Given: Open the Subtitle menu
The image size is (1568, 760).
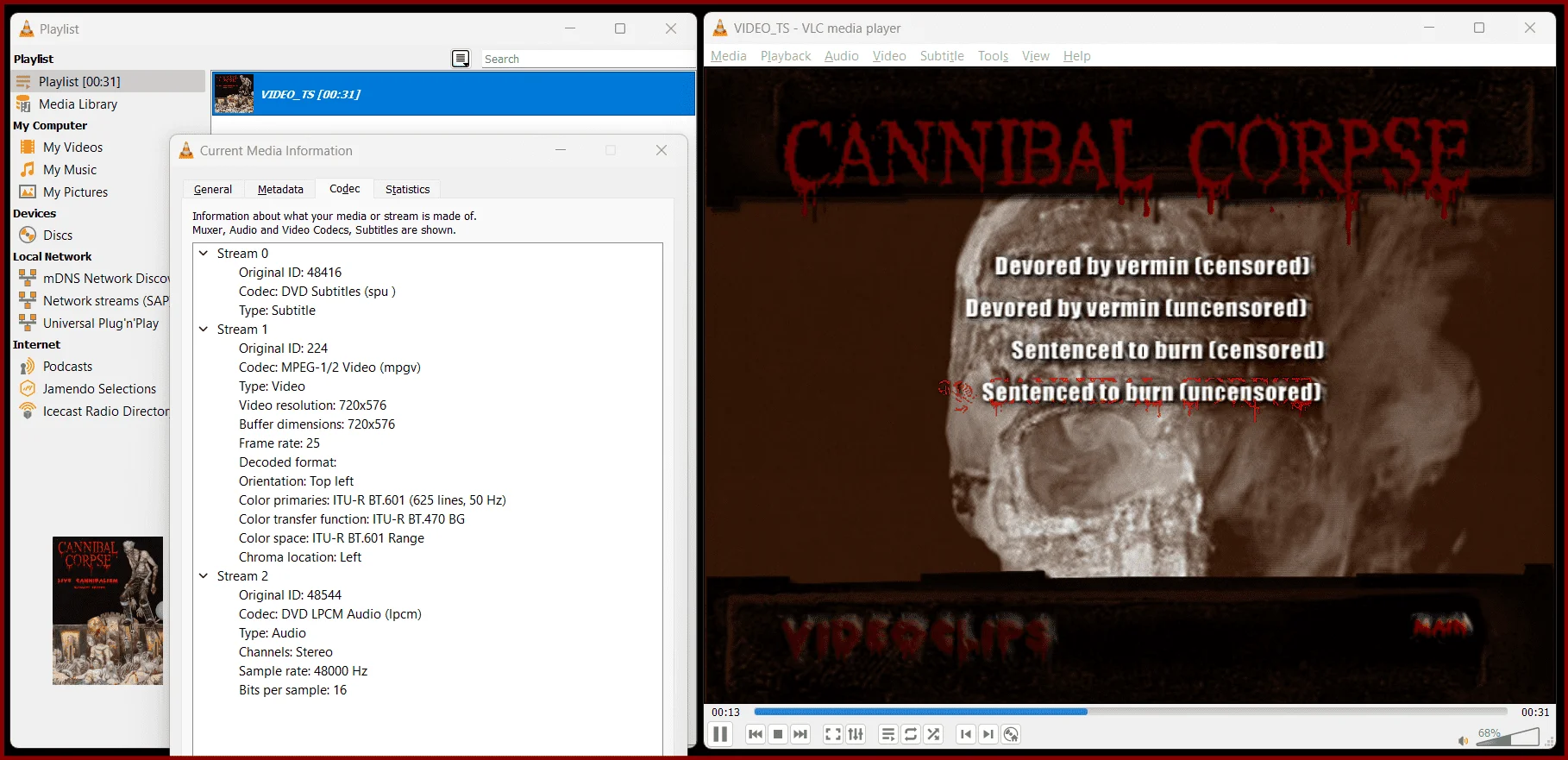Looking at the screenshot, I should [942, 56].
